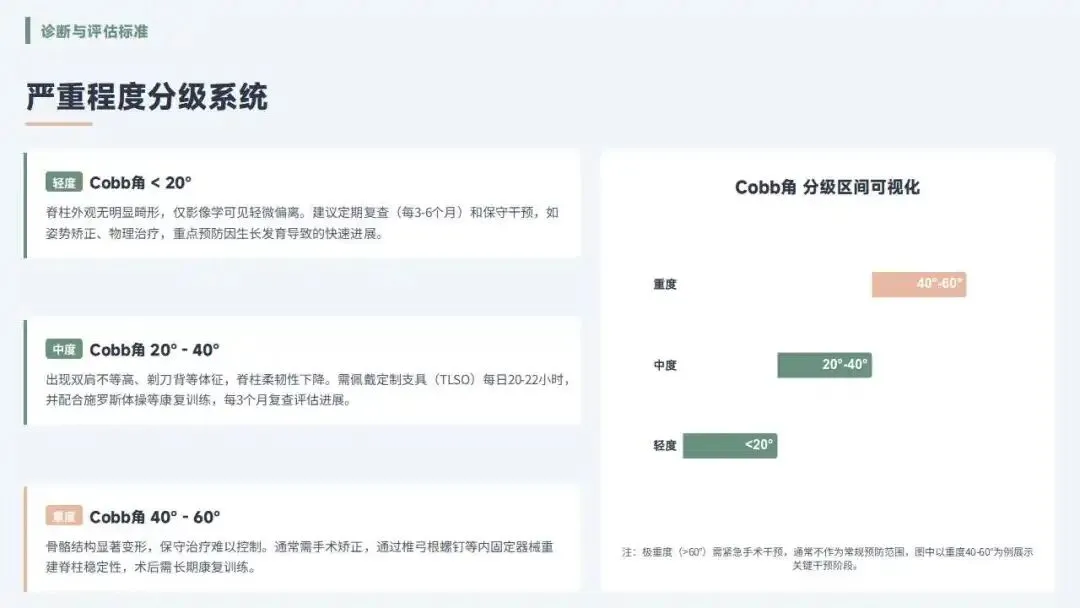Viewport: 1080px width, 608px height.
Task: Click the Cobb角 分级区间可视化 chart title
Action: point(827,187)
